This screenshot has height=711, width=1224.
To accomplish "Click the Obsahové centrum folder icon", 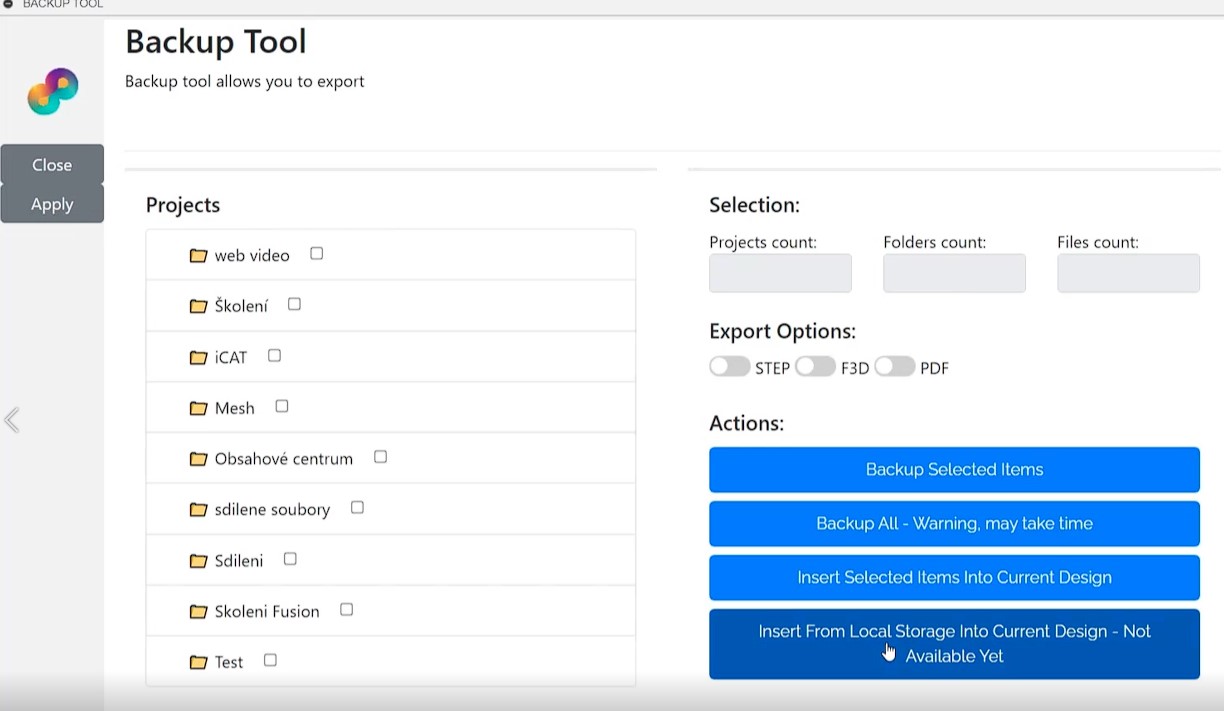I will click(198, 459).
